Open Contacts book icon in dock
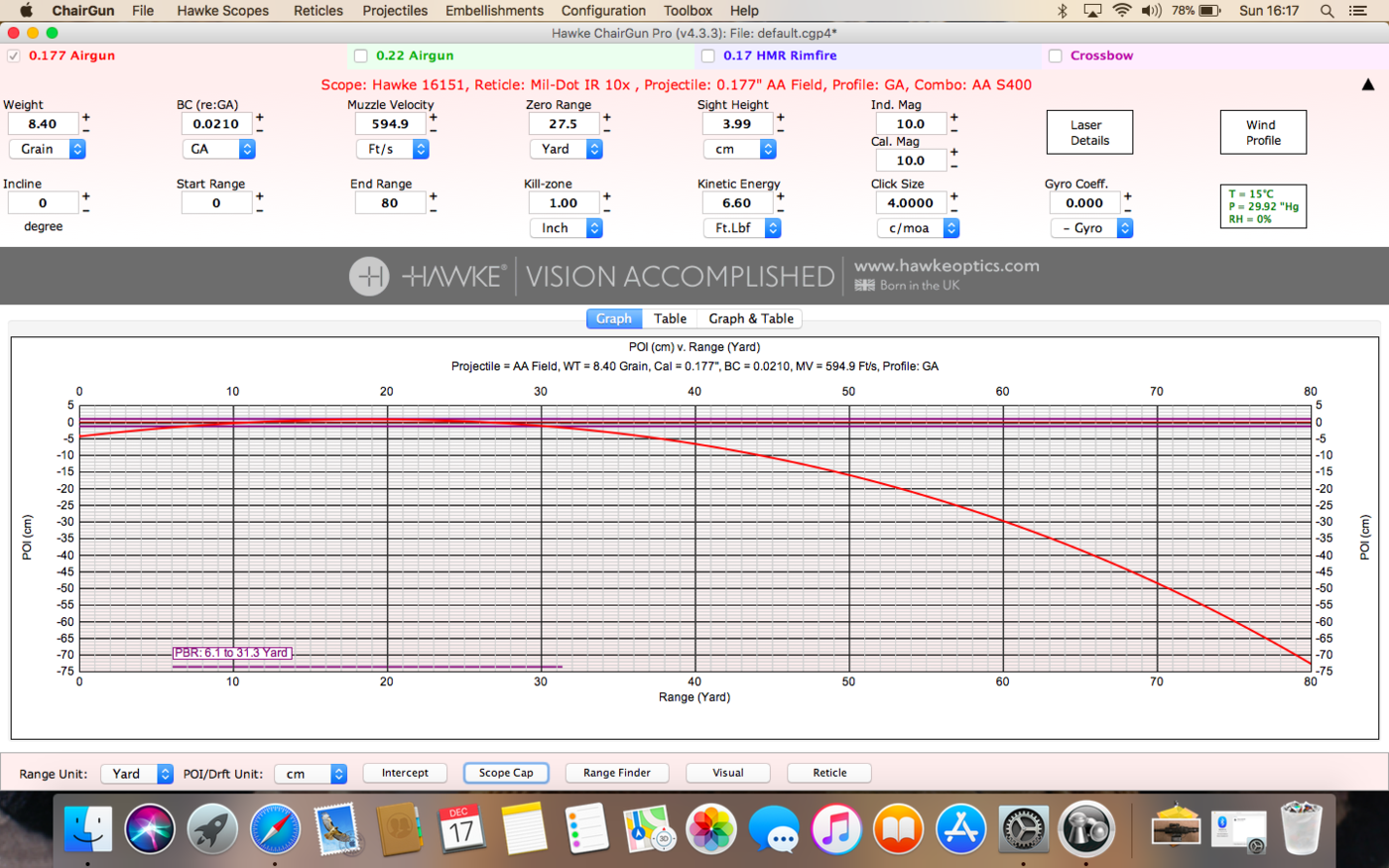The width and height of the screenshot is (1389, 868). 399,828
